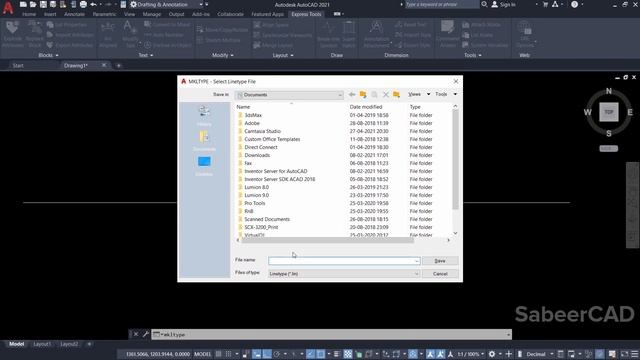Click the Undo arrow in Quick Access toolbar

[x=93, y=4]
